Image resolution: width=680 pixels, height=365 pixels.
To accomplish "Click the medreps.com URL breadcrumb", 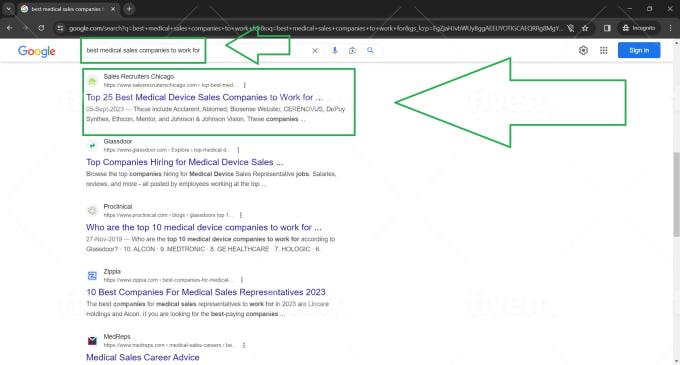I will click(x=170, y=345).
